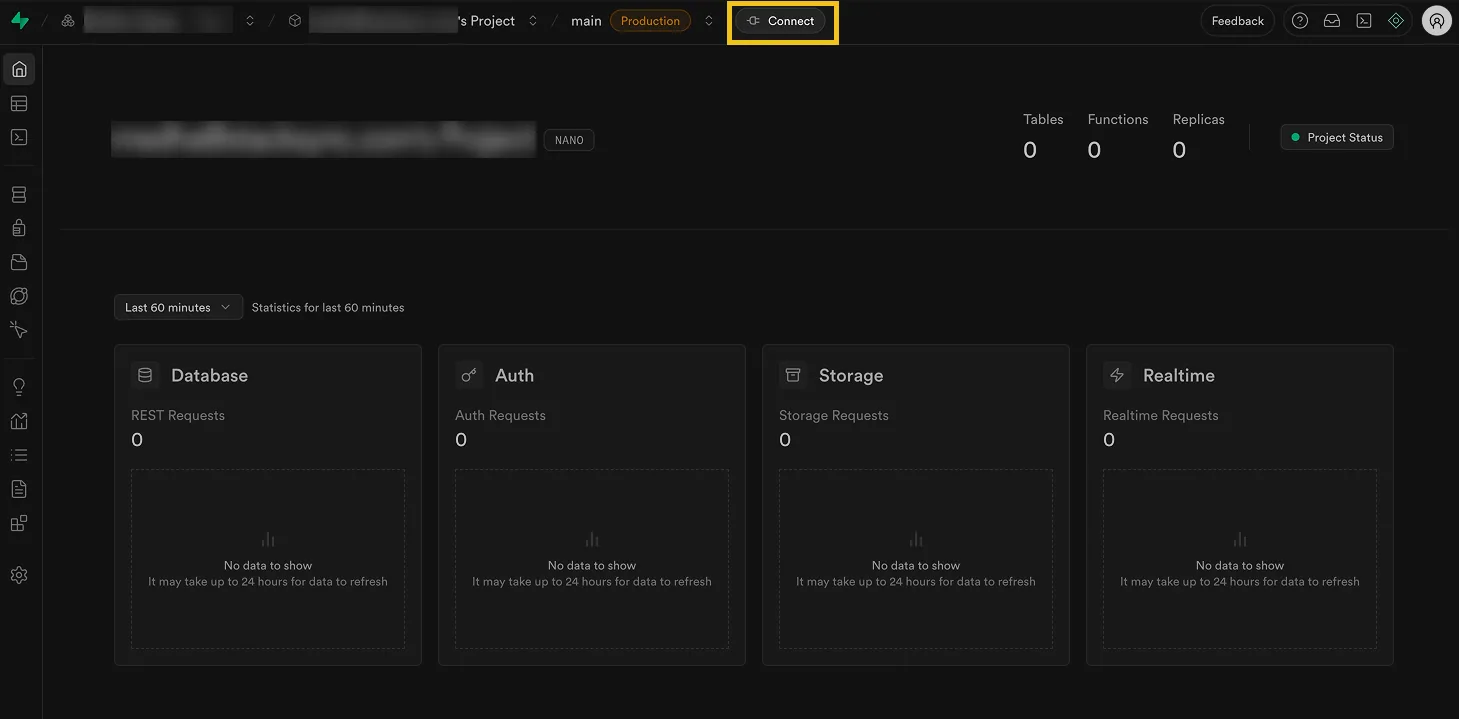Image resolution: width=1459 pixels, height=719 pixels.
Task: Click the Replicas count label
Action: click(1199, 119)
